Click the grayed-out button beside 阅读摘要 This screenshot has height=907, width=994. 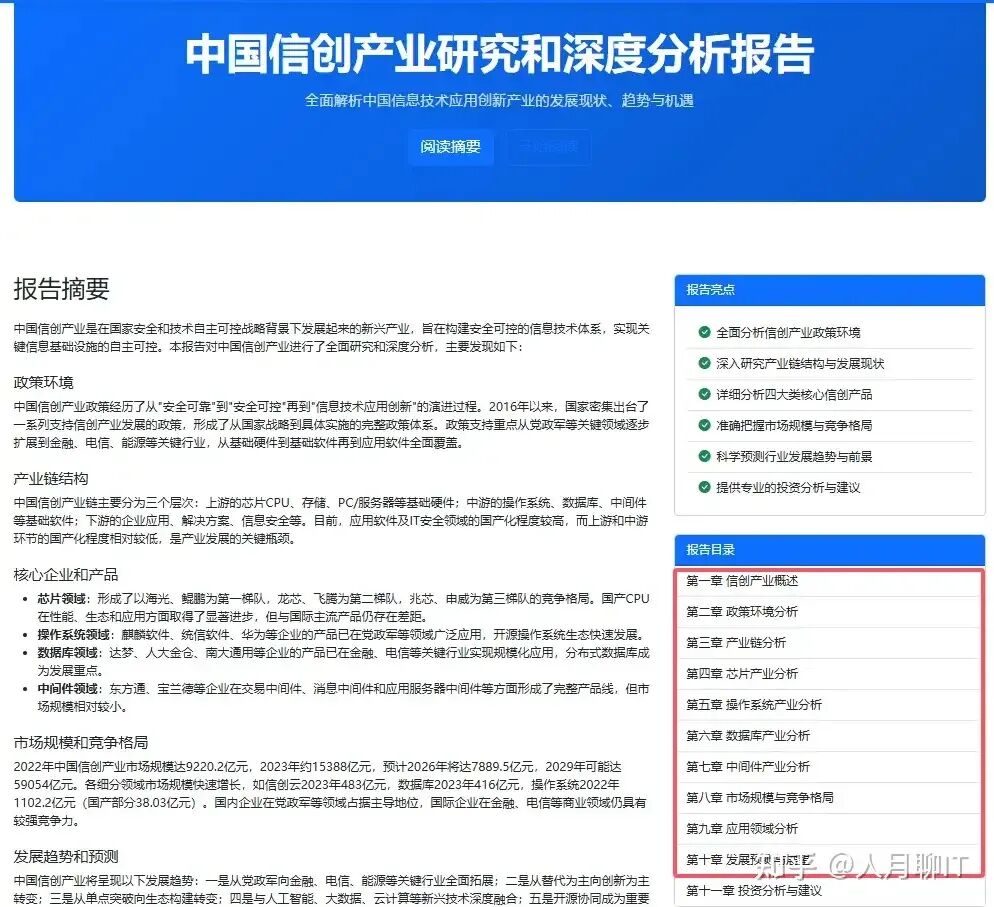click(547, 147)
